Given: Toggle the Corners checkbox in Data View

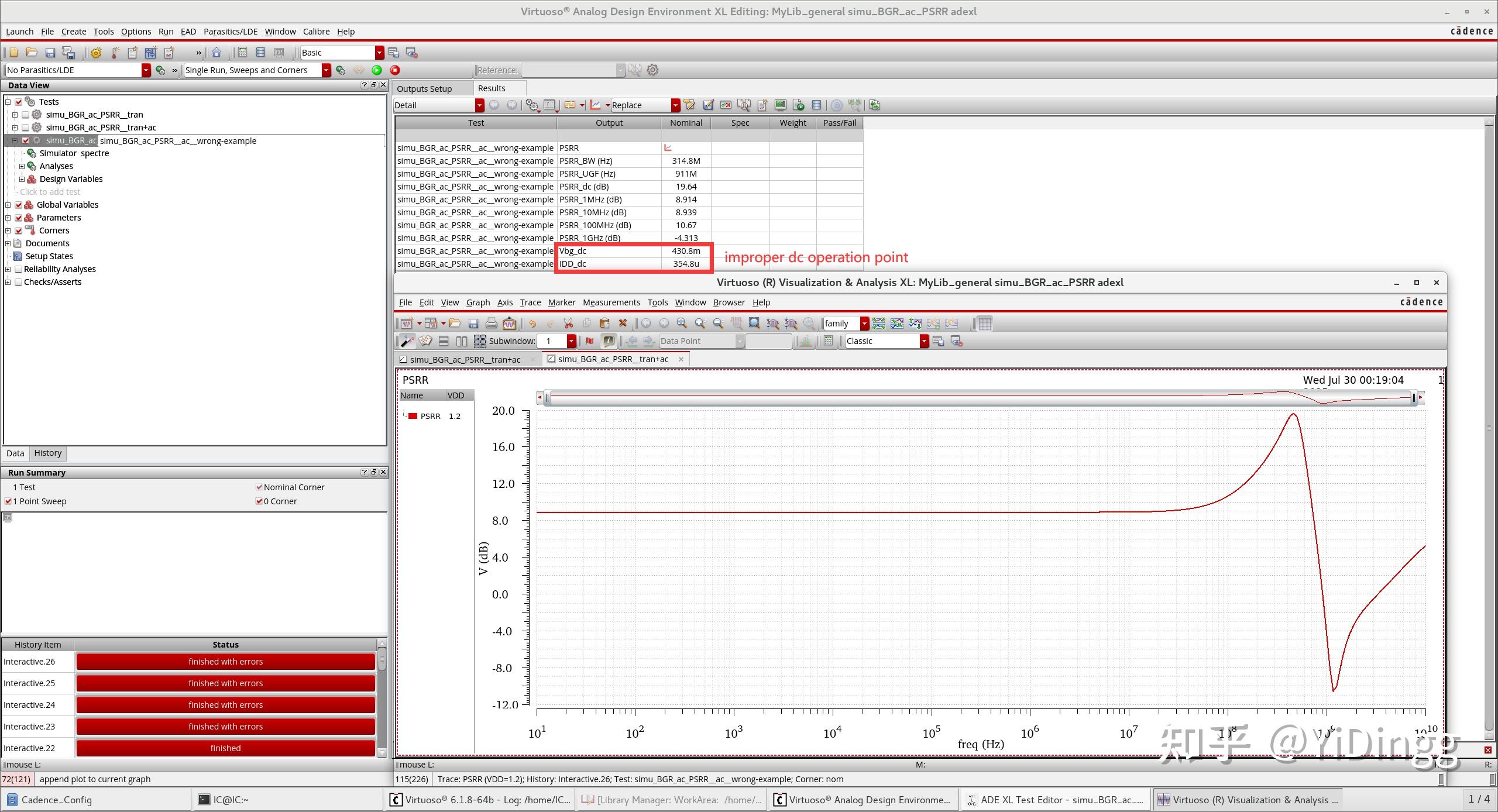Looking at the screenshot, I should tap(19, 230).
